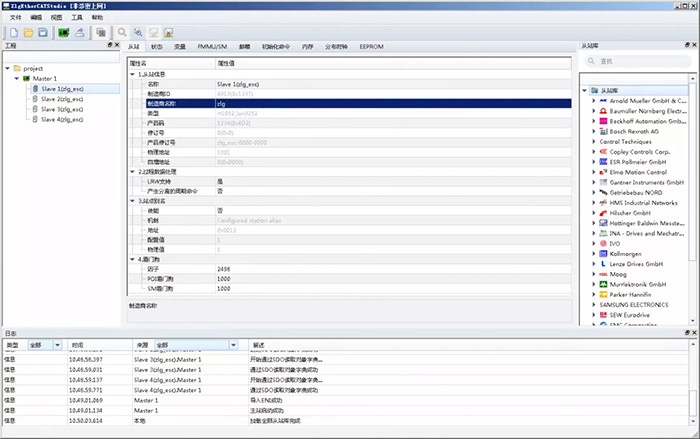Click the copy stacked pages toolbar icon

click(101, 33)
